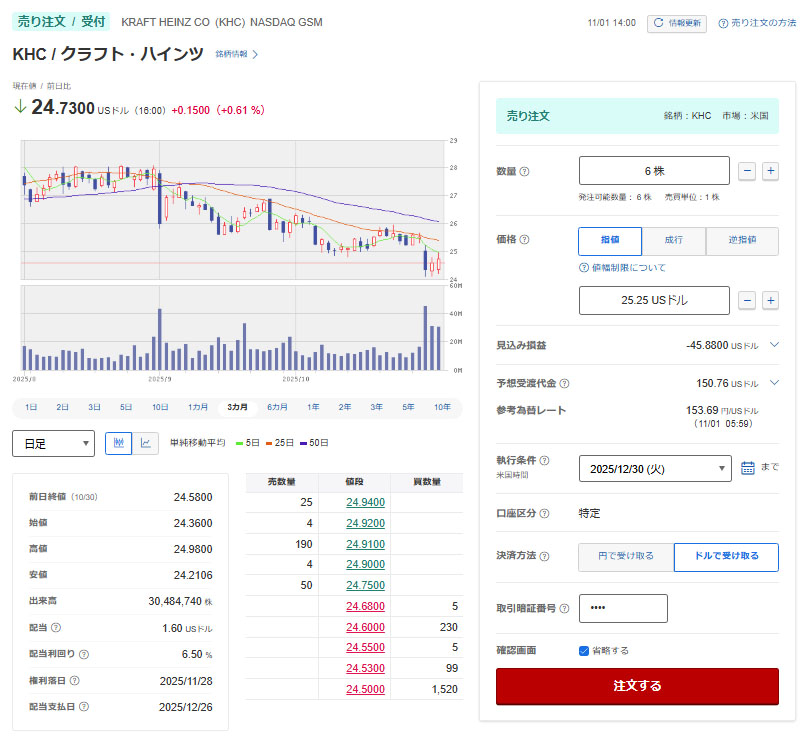Click the minus icon to decrease quantity
The height and width of the screenshot is (740, 808).
pyautogui.click(x=747, y=171)
